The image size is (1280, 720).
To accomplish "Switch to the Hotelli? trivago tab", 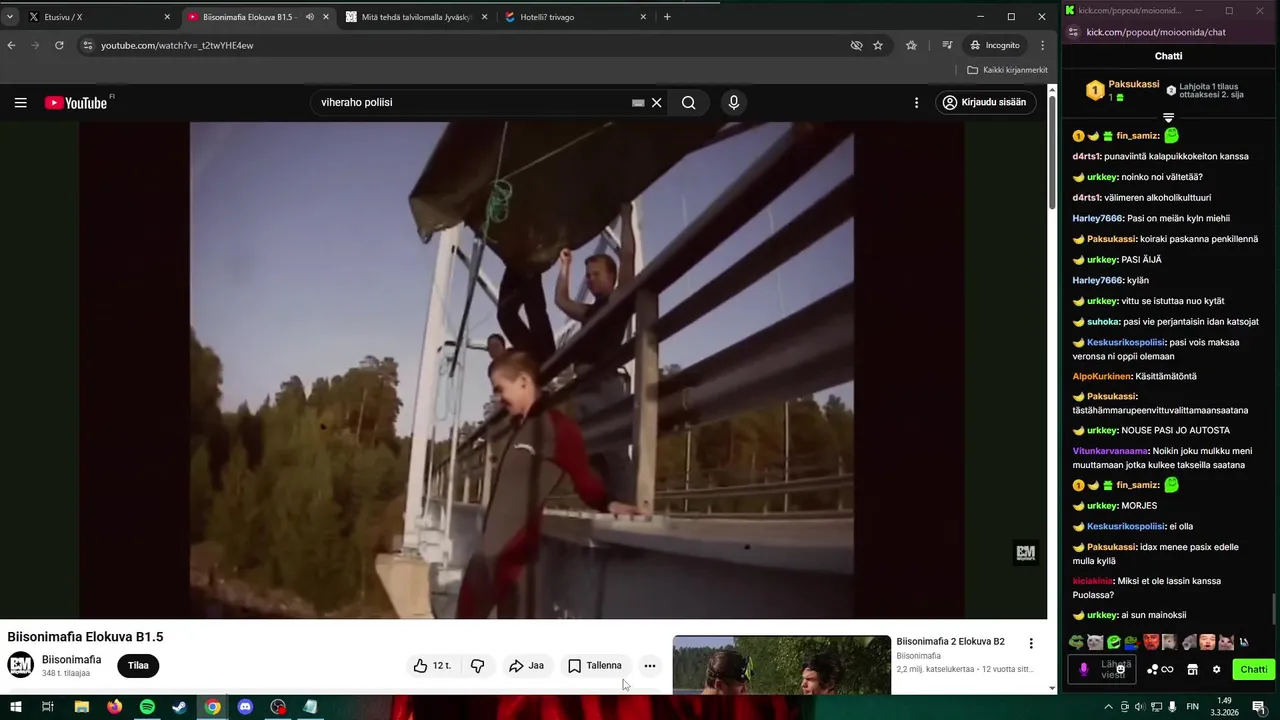I will coord(575,17).
